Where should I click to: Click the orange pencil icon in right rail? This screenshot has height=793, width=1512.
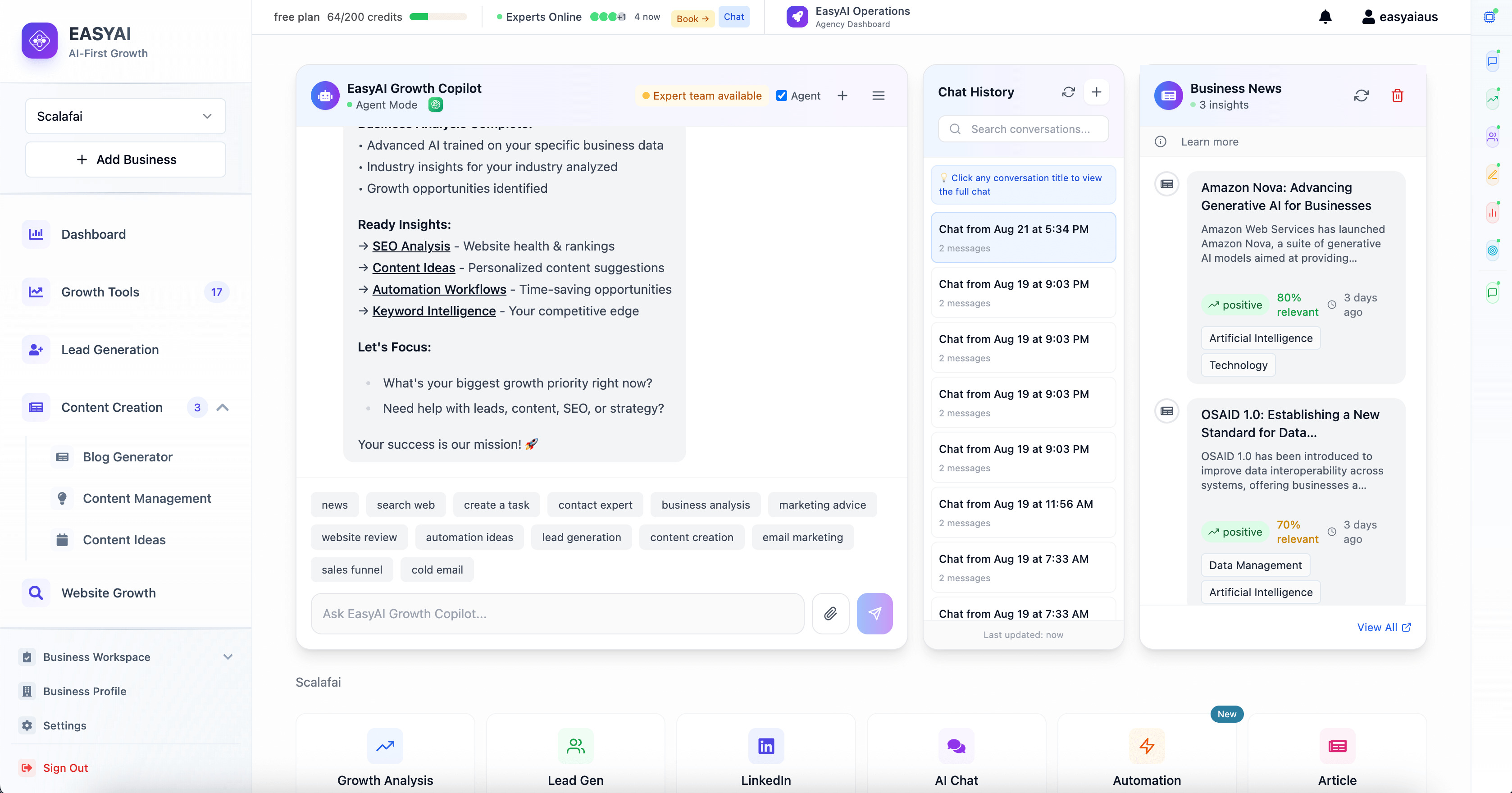1493,175
